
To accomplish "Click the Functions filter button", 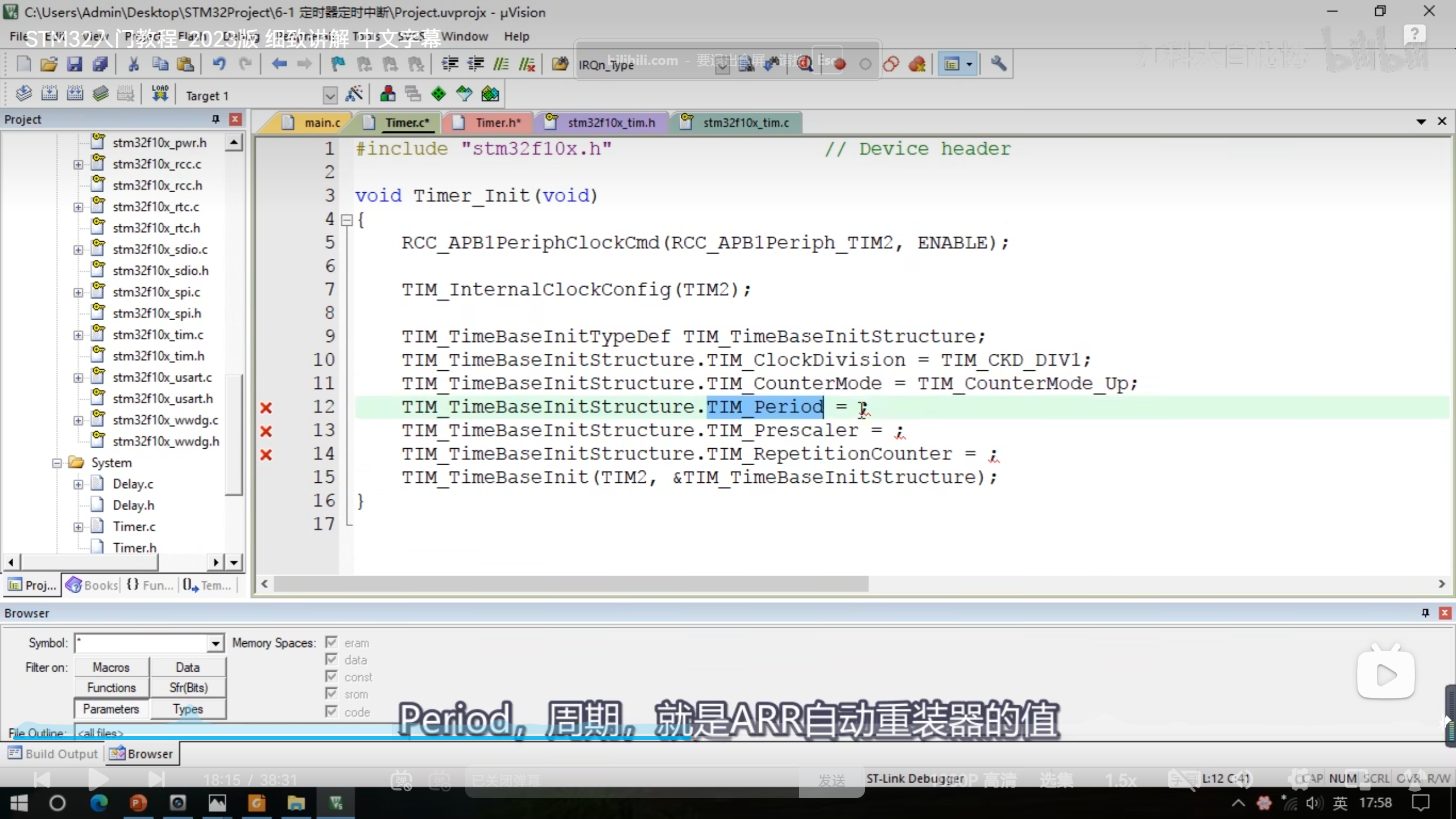I will (111, 688).
